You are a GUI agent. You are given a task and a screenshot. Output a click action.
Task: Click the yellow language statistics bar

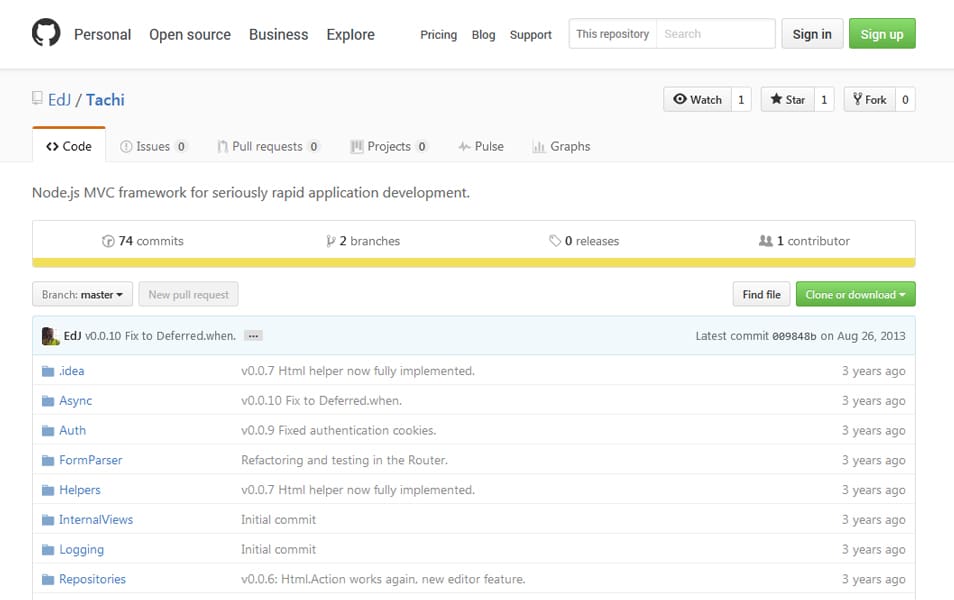coord(474,263)
